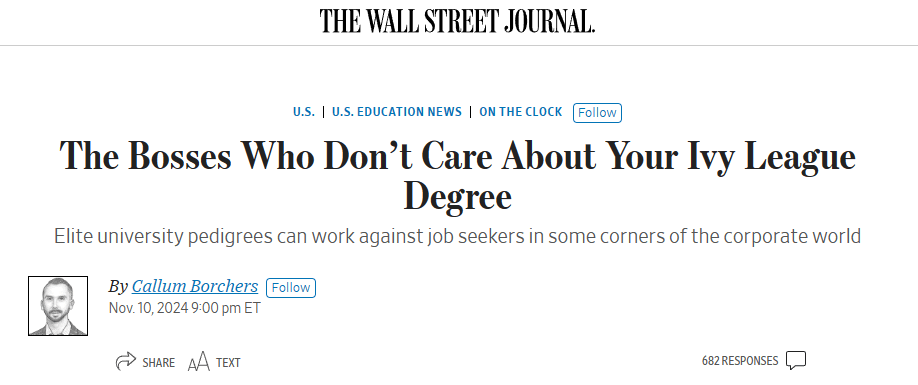The image size is (918, 385).
Task: Follow author Callum Borchers
Action: tap(291, 288)
